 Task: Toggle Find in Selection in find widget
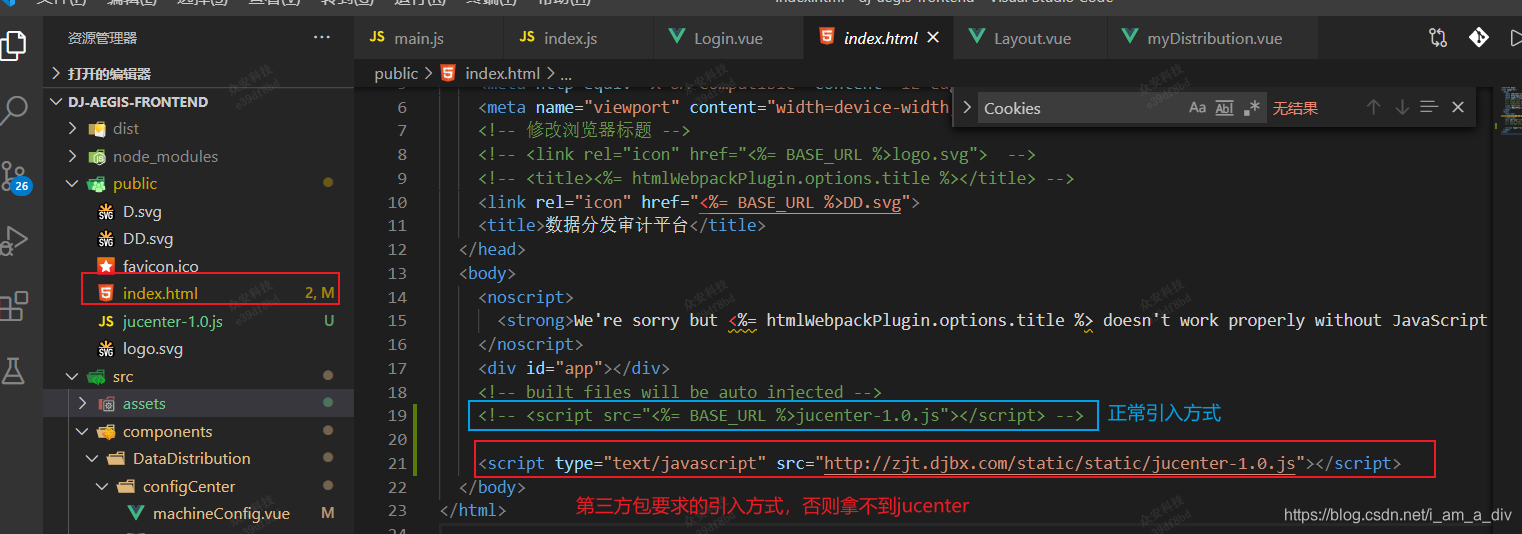pyautogui.click(x=1429, y=107)
